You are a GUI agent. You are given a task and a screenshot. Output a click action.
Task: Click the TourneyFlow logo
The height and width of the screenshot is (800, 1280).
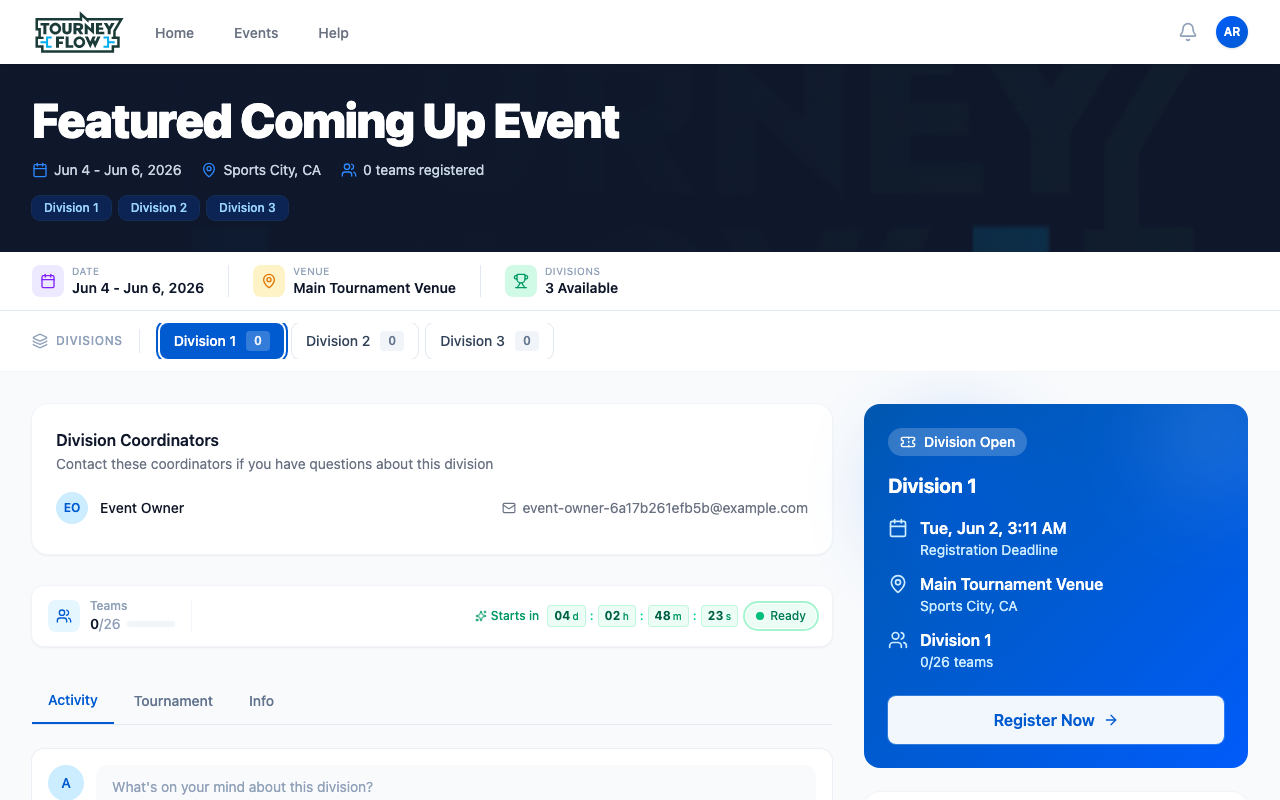[x=78, y=32]
